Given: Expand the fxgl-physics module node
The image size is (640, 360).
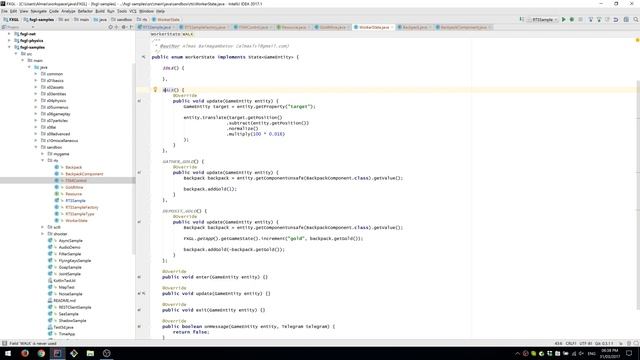Looking at the screenshot, I should click(x=9, y=41).
